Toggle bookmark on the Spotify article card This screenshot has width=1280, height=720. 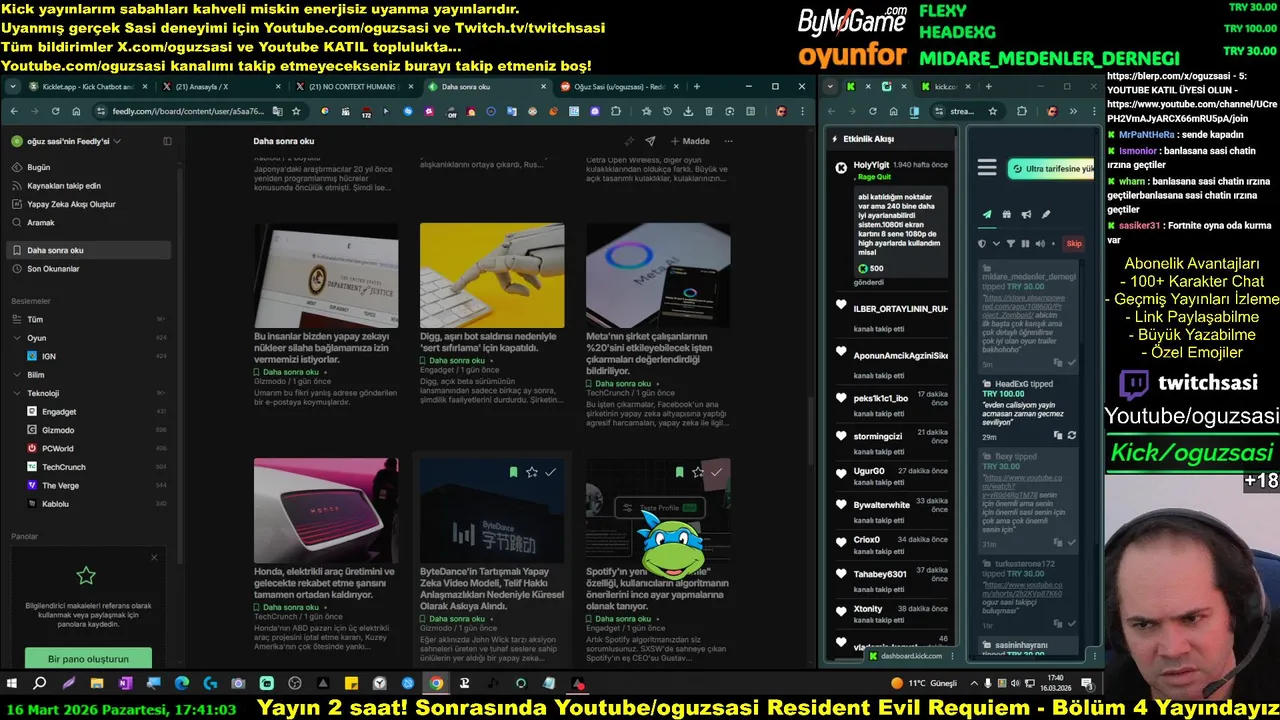(680, 472)
